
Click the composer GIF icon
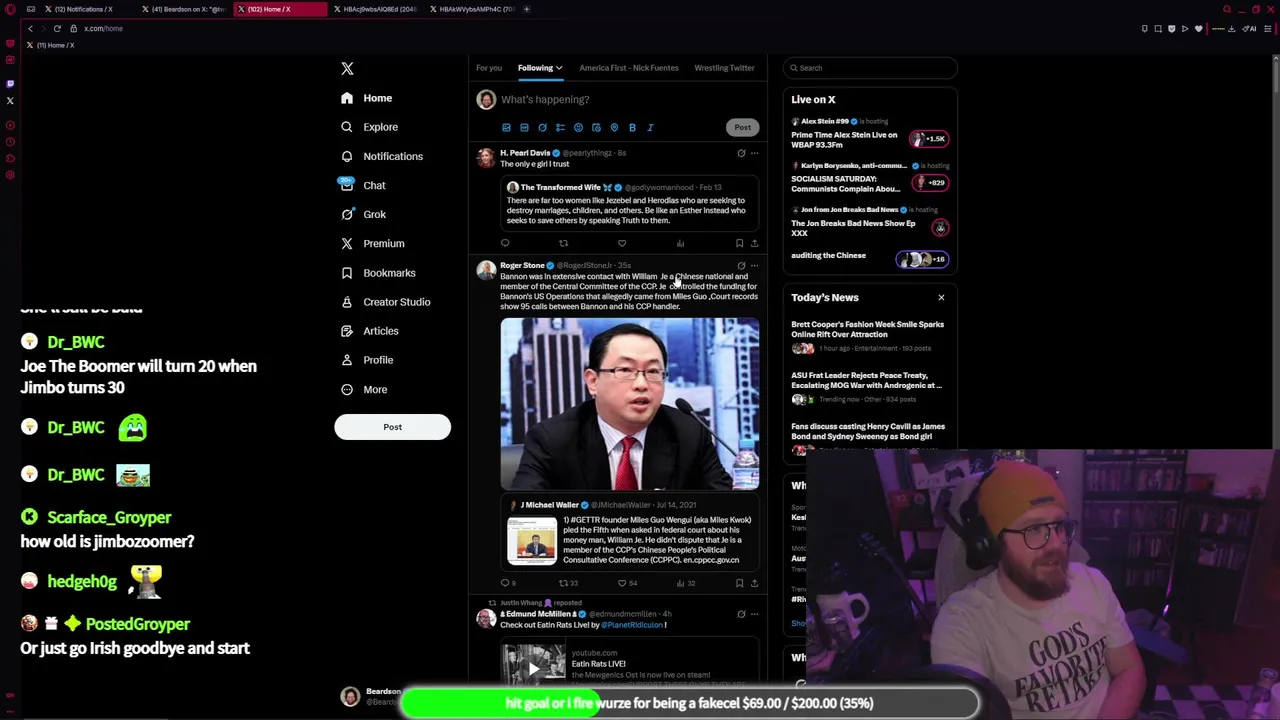524,128
